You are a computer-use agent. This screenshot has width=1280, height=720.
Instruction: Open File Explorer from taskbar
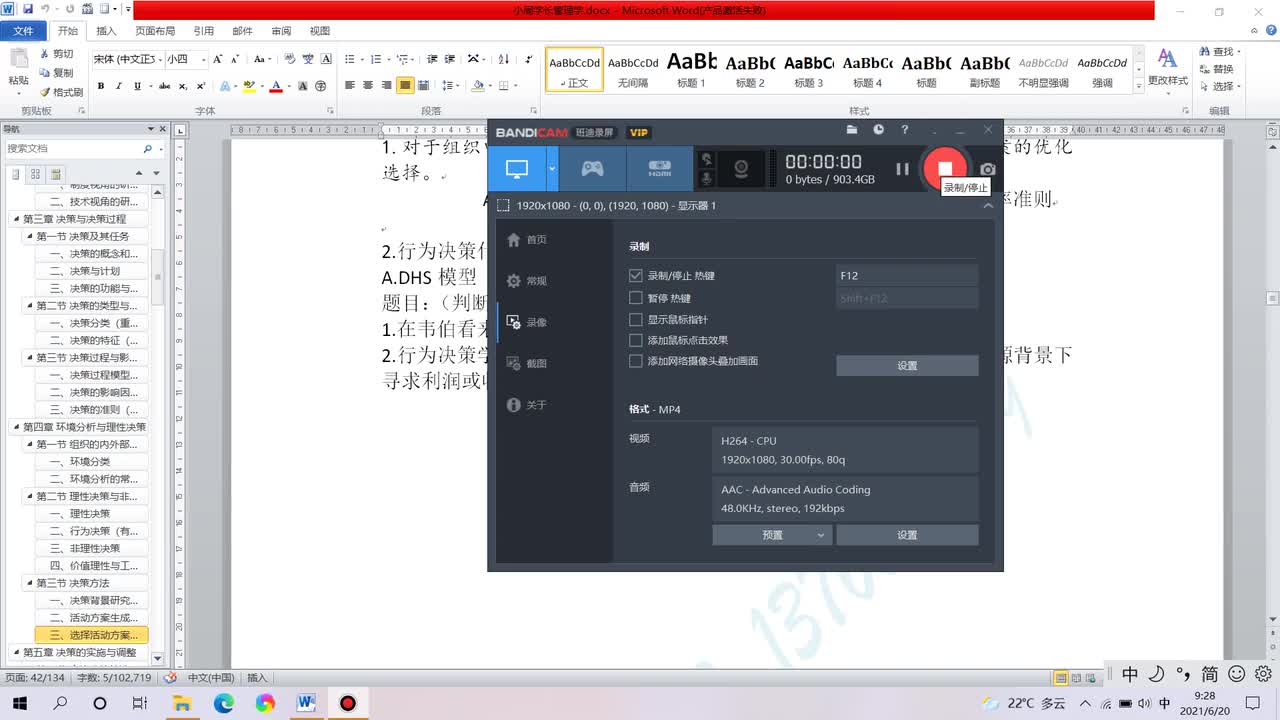(x=182, y=703)
